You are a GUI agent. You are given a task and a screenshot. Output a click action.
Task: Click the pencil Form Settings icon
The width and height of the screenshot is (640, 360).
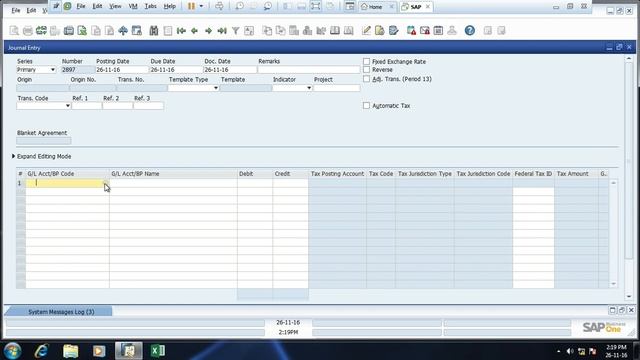(366, 31)
